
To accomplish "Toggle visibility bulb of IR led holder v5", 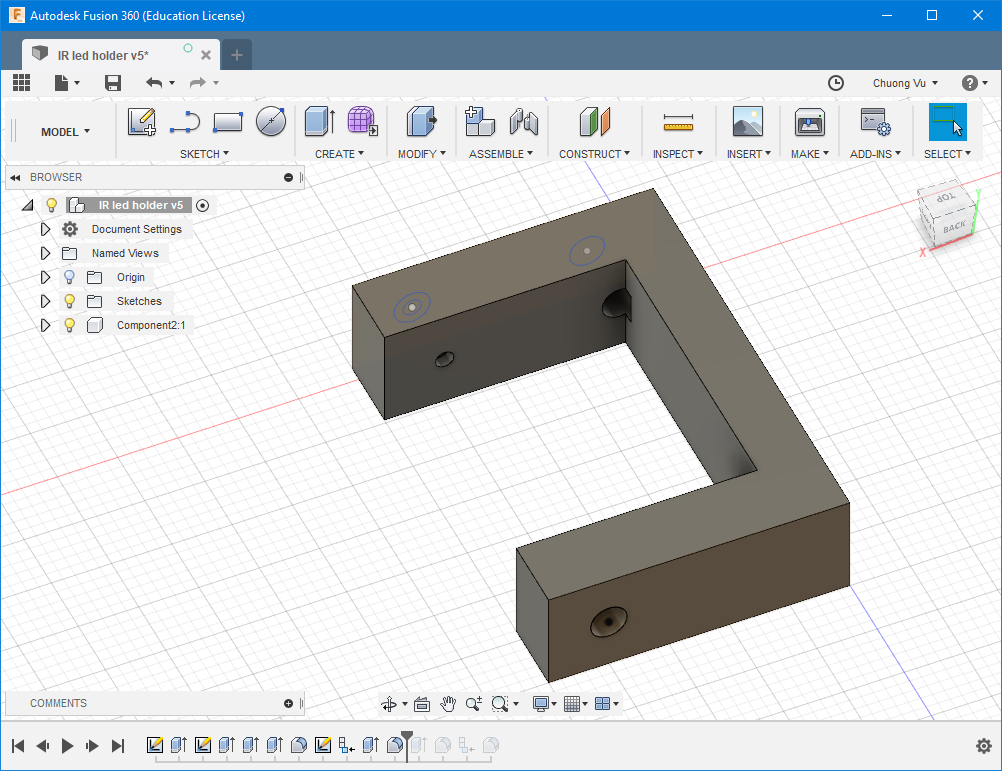I will (x=52, y=205).
